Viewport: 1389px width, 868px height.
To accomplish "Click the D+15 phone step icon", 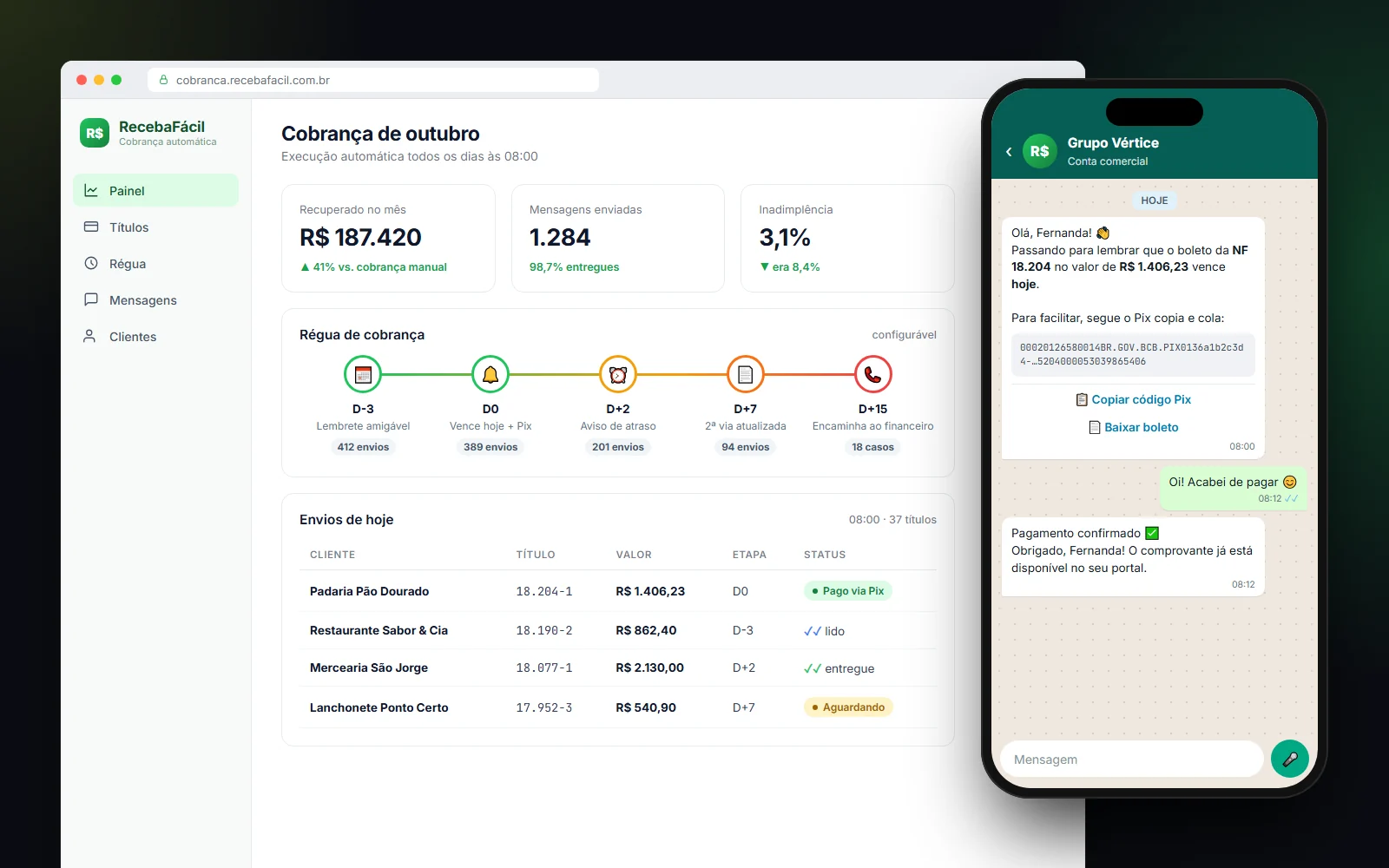I will pos(872,374).
